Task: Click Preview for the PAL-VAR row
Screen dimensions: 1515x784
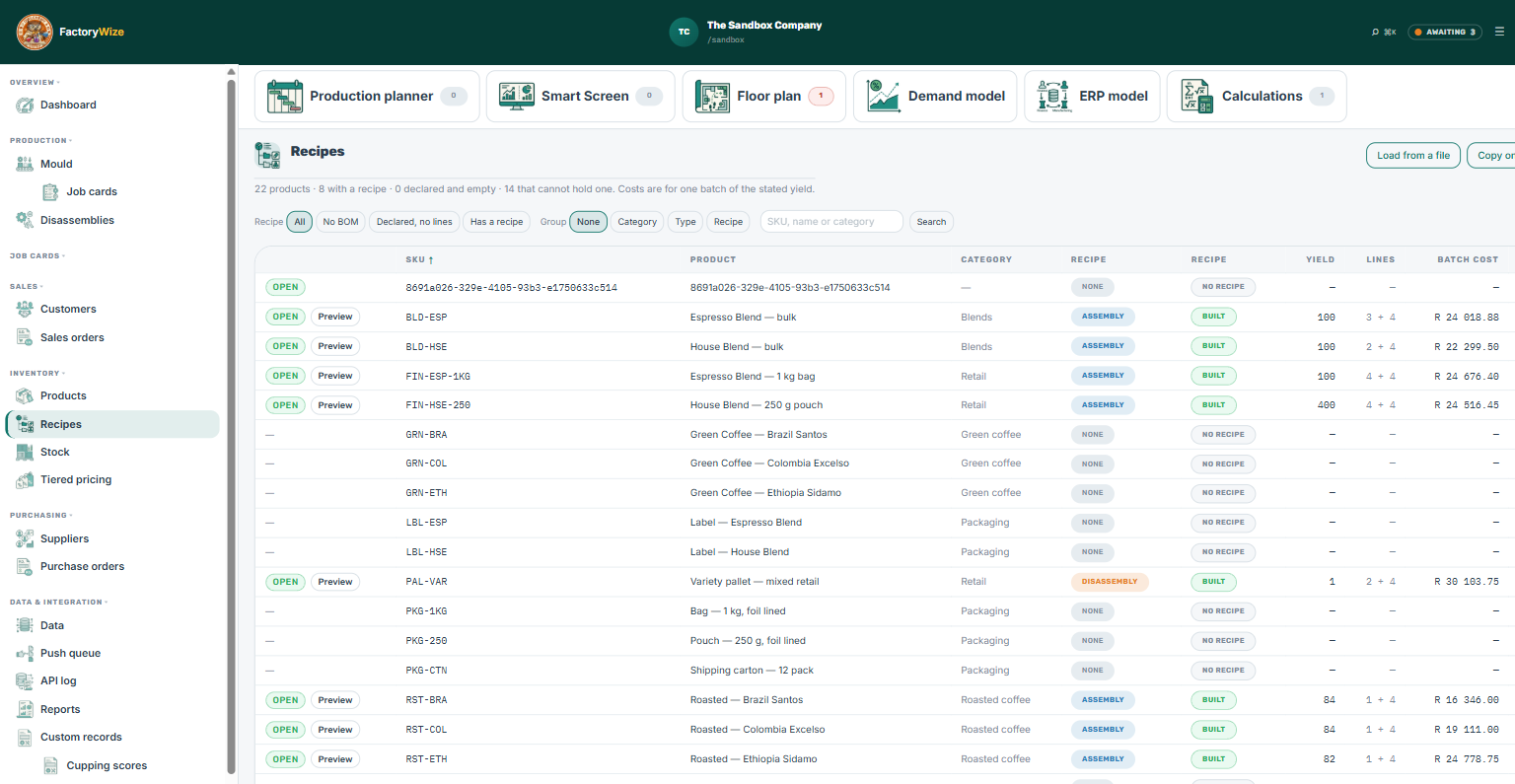Action: tap(335, 582)
